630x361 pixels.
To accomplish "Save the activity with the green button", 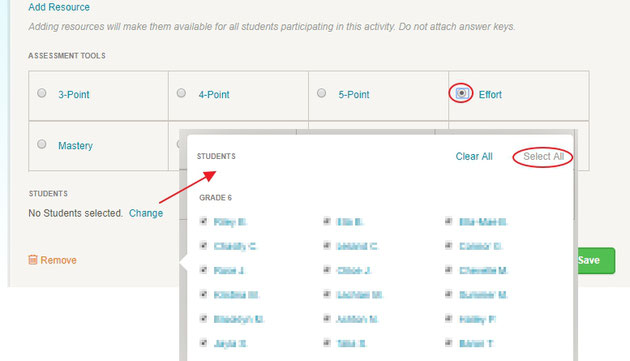I will [596, 260].
